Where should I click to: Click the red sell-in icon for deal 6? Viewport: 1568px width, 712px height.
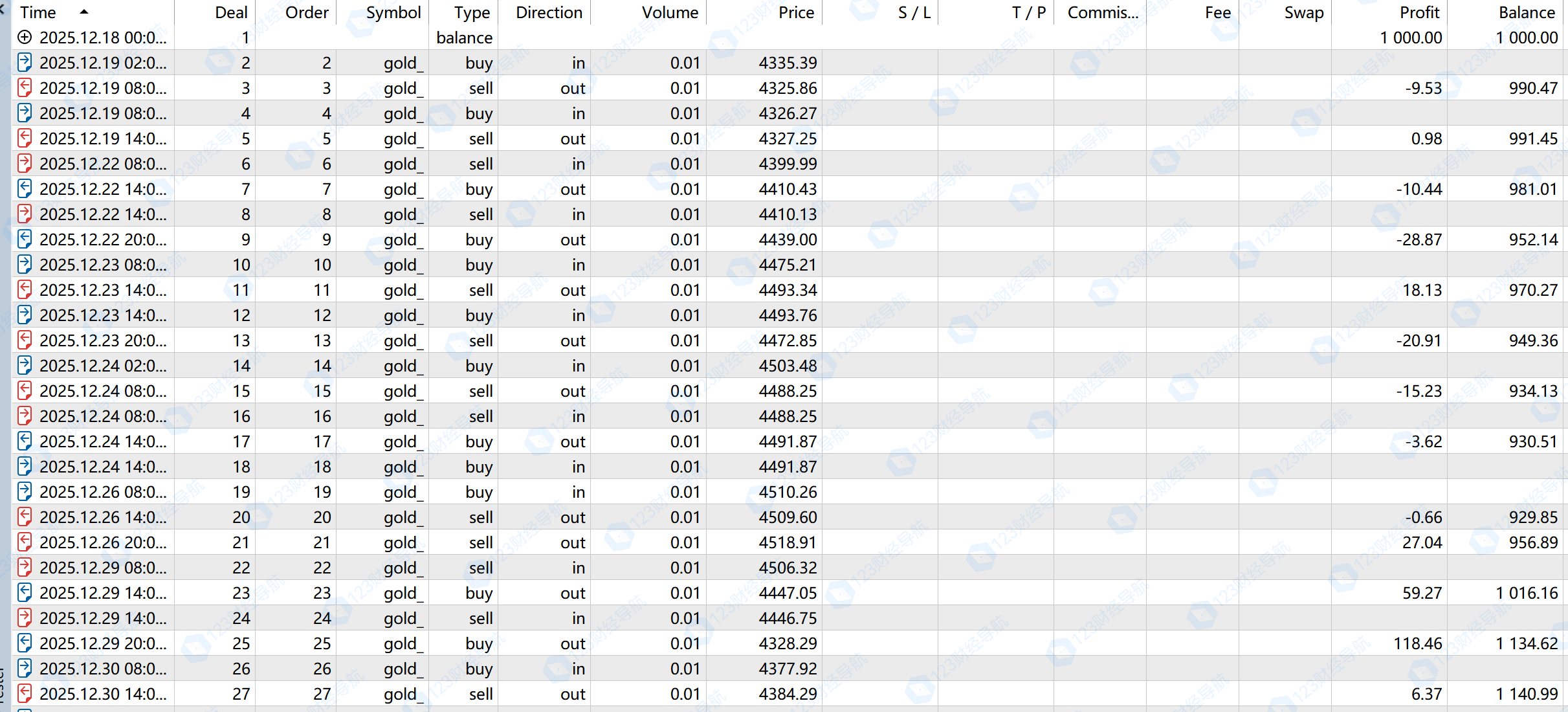tap(25, 164)
